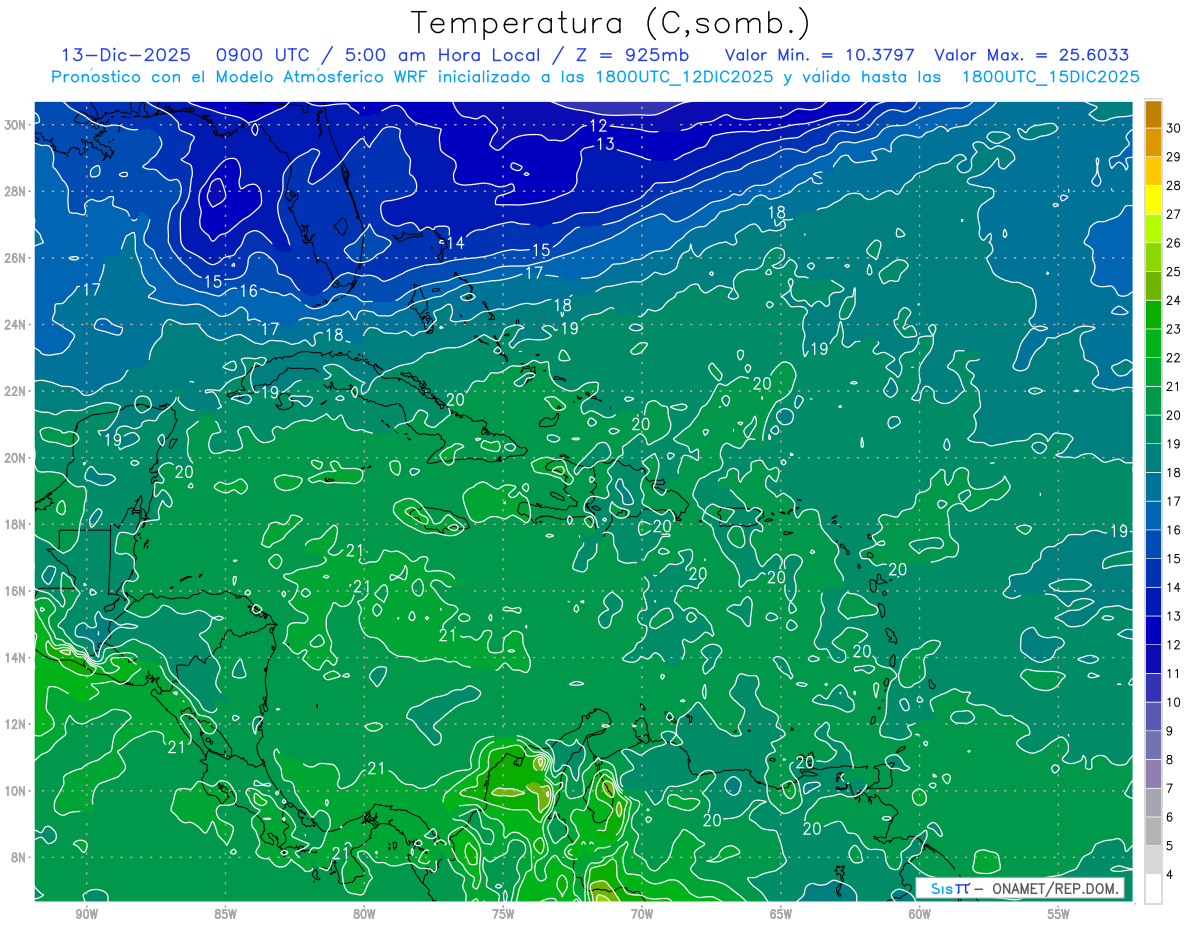1200x927 pixels.
Task: Click the "20N" latitude axis label
Action: click(17, 457)
